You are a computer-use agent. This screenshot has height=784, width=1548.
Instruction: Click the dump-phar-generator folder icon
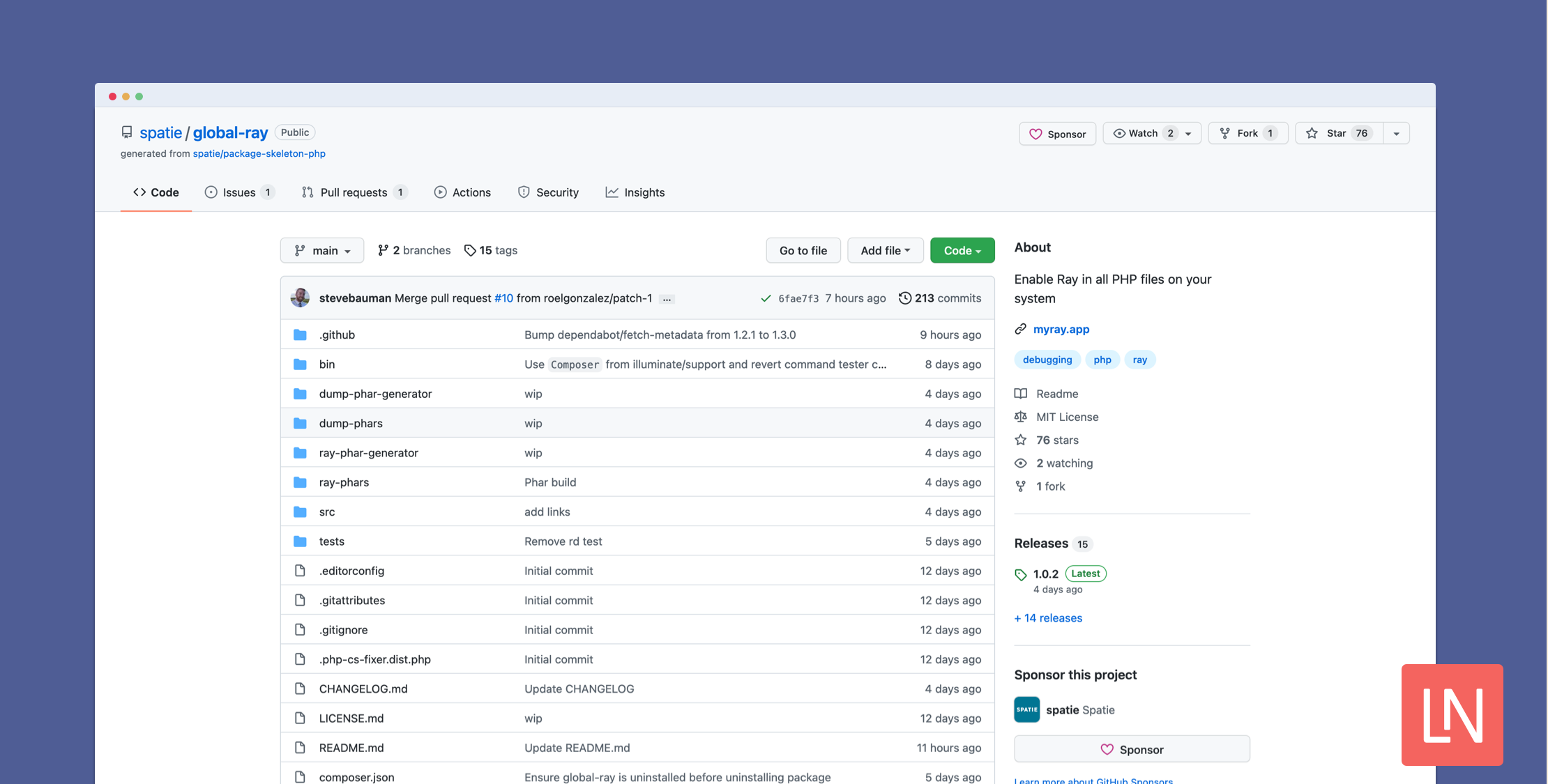click(x=300, y=394)
